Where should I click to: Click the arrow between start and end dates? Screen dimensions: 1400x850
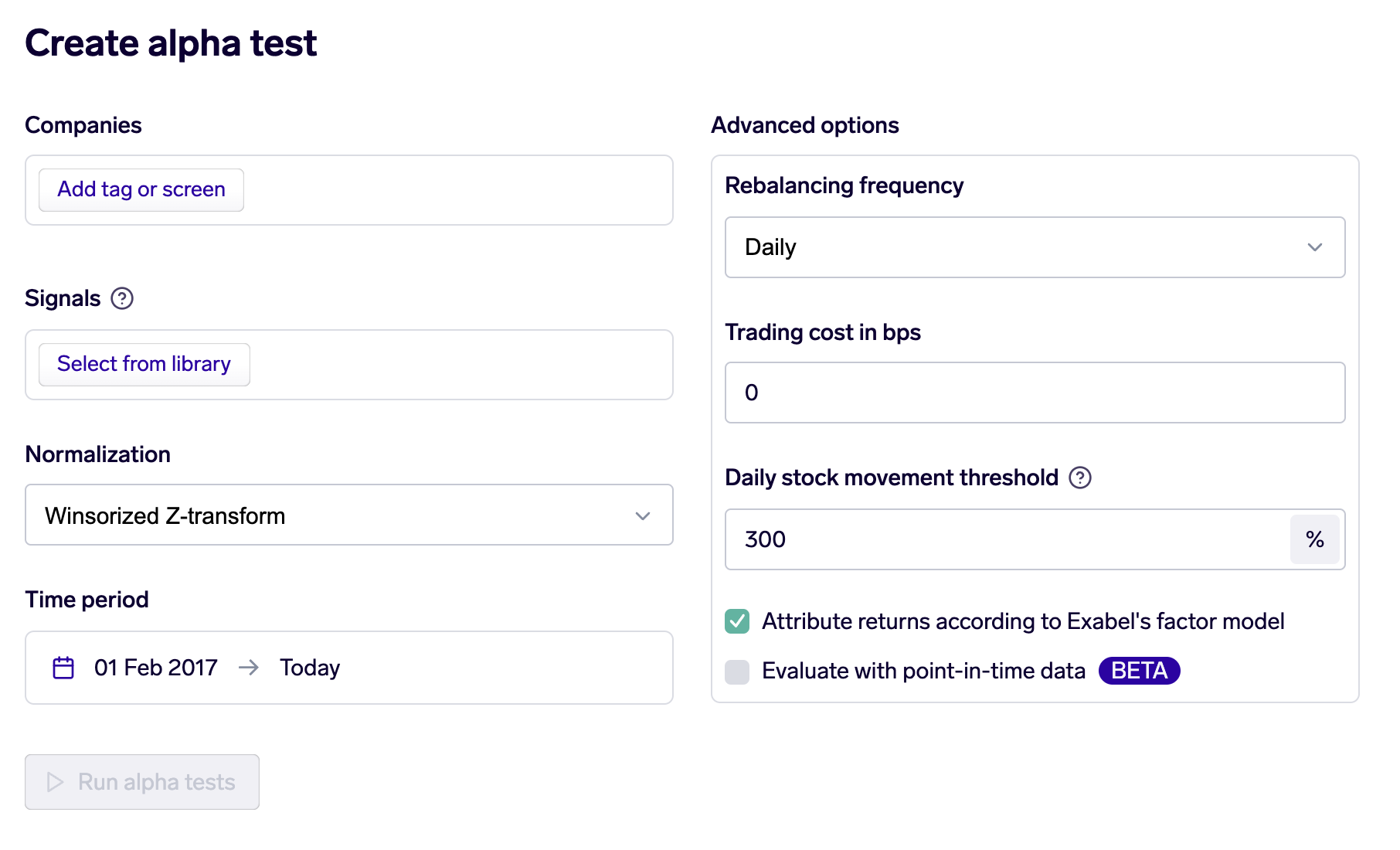point(249,668)
